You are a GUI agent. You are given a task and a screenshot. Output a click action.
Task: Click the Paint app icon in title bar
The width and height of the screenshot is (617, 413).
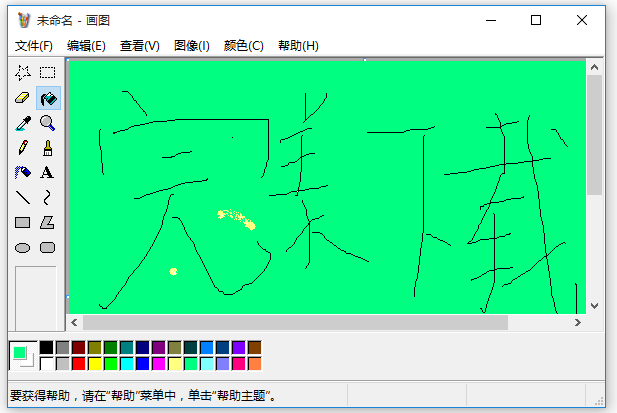(x=24, y=20)
